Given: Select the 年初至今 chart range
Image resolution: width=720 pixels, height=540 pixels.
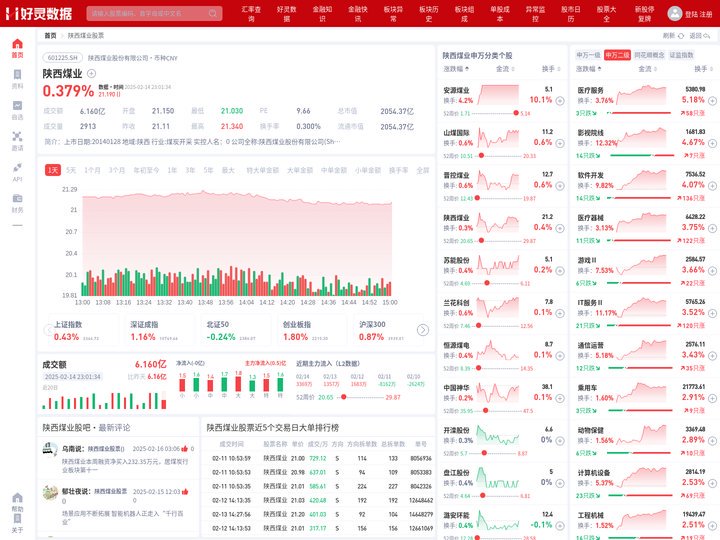Looking at the screenshot, I should (146, 170).
